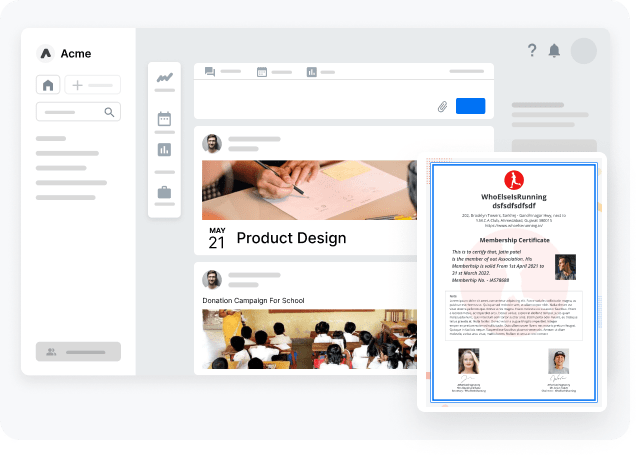
Task: Open the Product Design event title
Action: click(291, 238)
